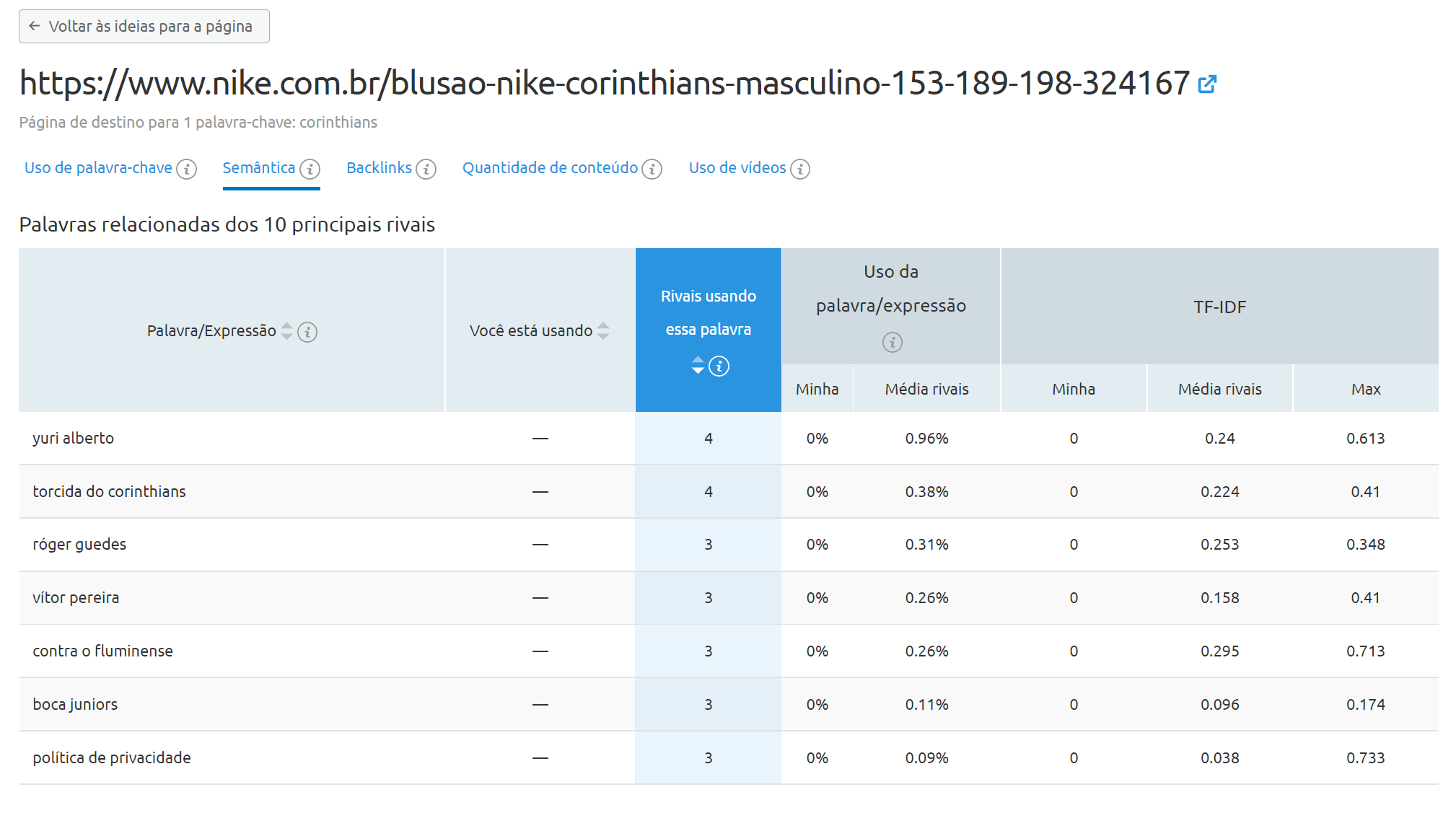The image size is (1456, 826).
Task: Select the 'contra o fluminense' row text
Action: (x=102, y=651)
